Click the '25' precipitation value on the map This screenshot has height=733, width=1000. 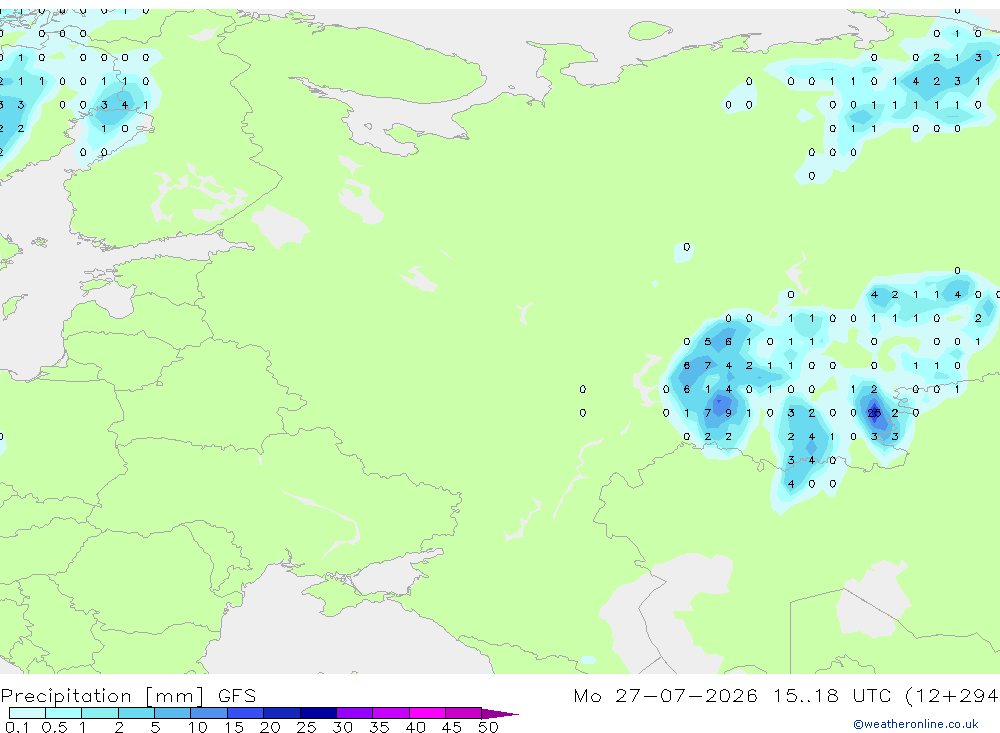pyautogui.click(x=874, y=413)
